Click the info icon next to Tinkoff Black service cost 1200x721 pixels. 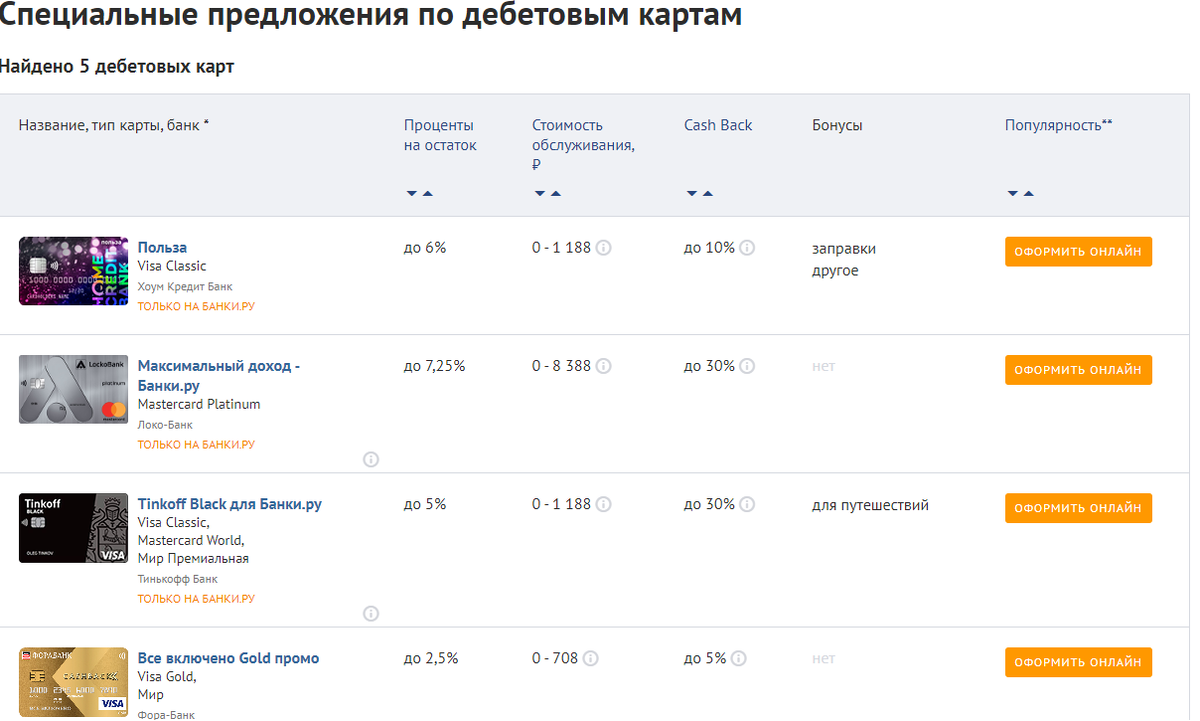click(x=603, y=504)
